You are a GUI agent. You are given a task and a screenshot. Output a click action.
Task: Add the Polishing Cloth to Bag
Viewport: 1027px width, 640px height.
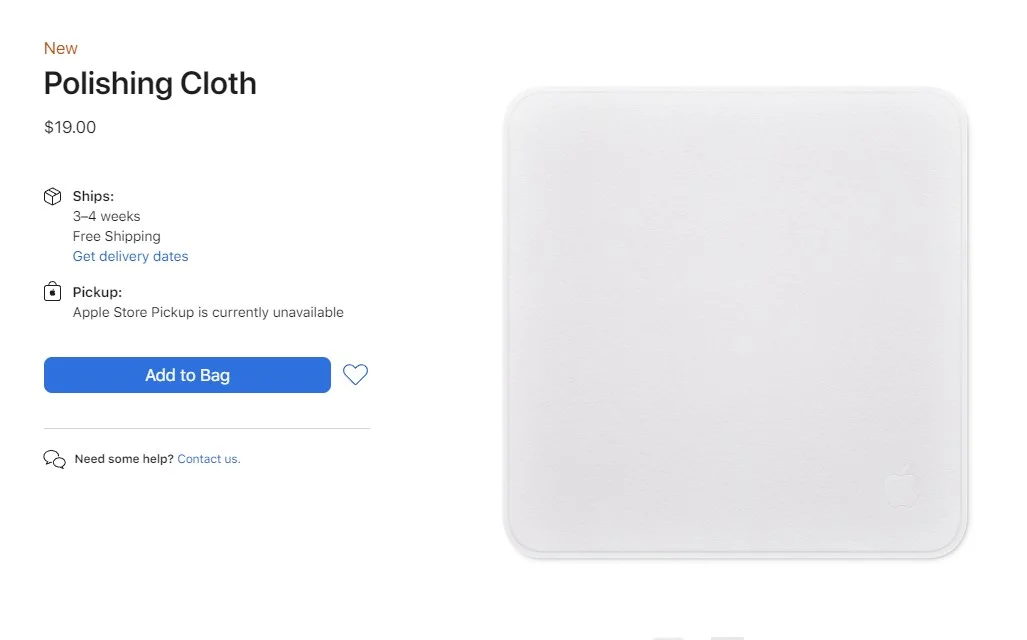pos(187,375)
